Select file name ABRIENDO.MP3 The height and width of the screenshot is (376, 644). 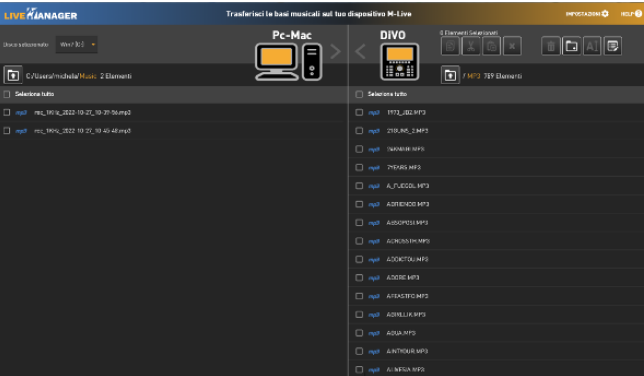coord(407,204)
